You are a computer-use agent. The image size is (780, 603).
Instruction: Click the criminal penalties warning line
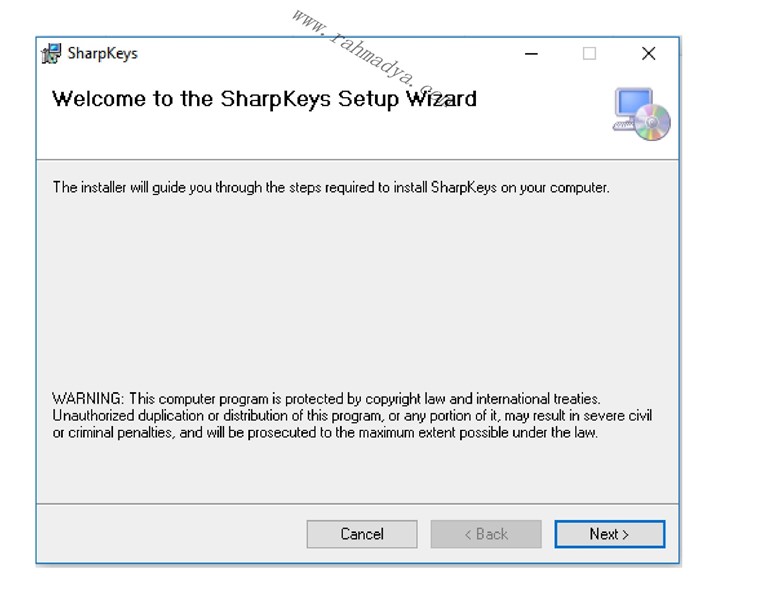(x=325, y=432)
